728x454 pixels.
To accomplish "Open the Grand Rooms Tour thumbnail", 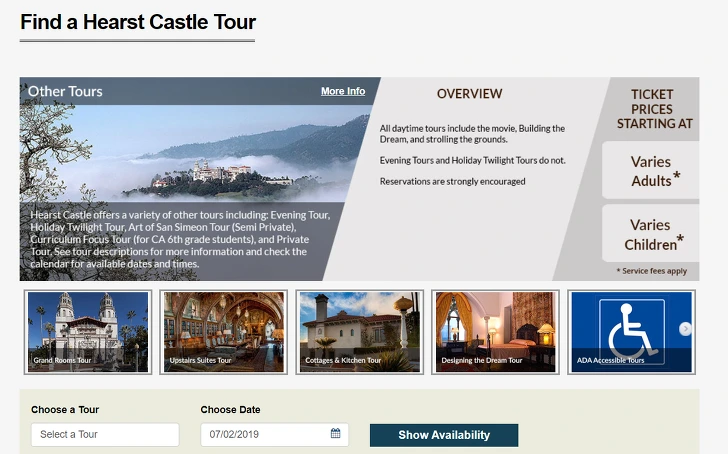I will coord(88,332).
